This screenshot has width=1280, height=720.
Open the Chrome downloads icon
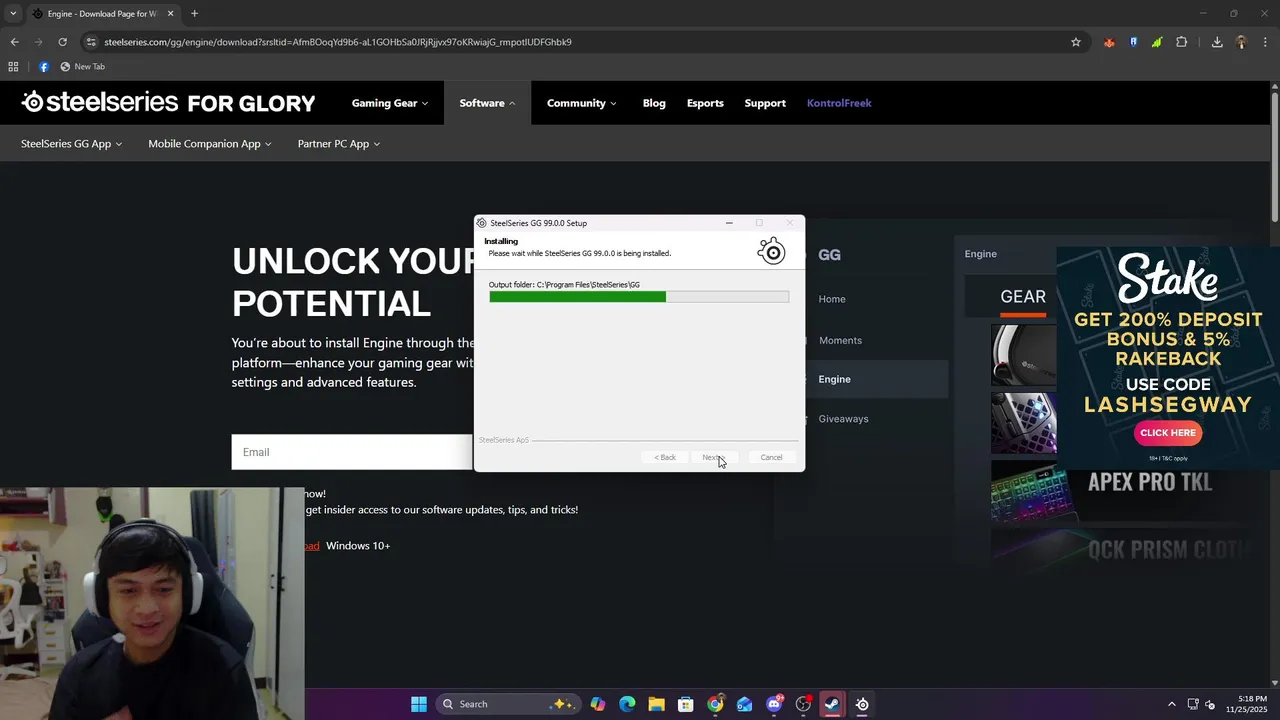pos(1217,42)
